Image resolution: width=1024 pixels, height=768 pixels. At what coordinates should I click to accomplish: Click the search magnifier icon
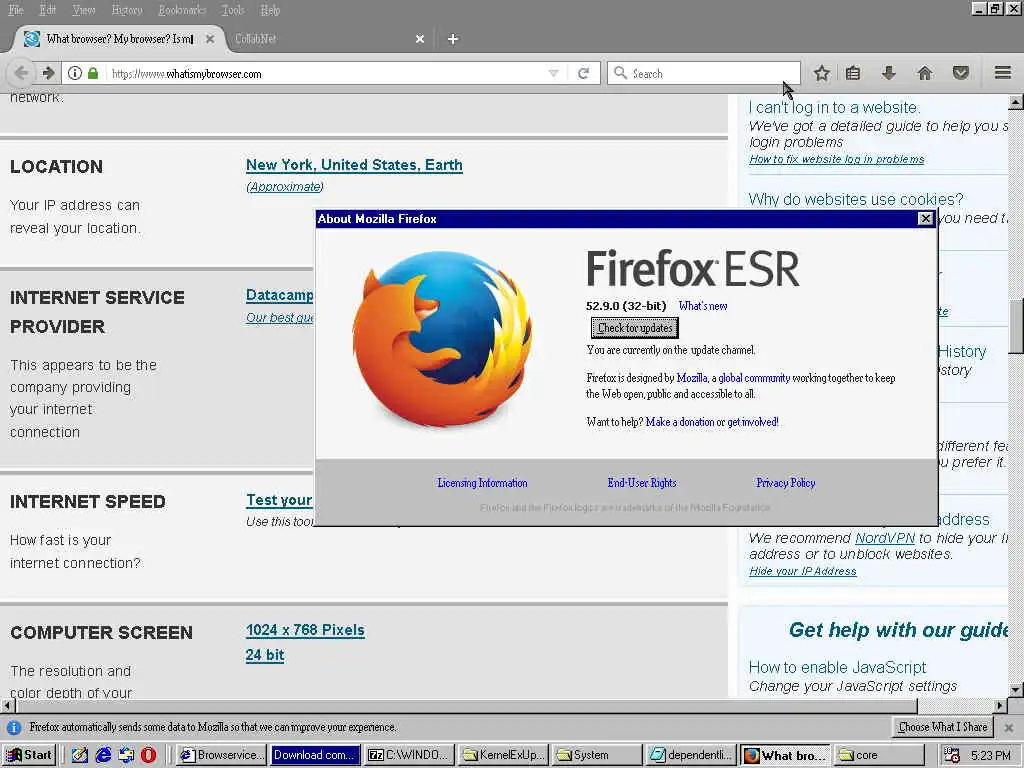tap(620, 73)
